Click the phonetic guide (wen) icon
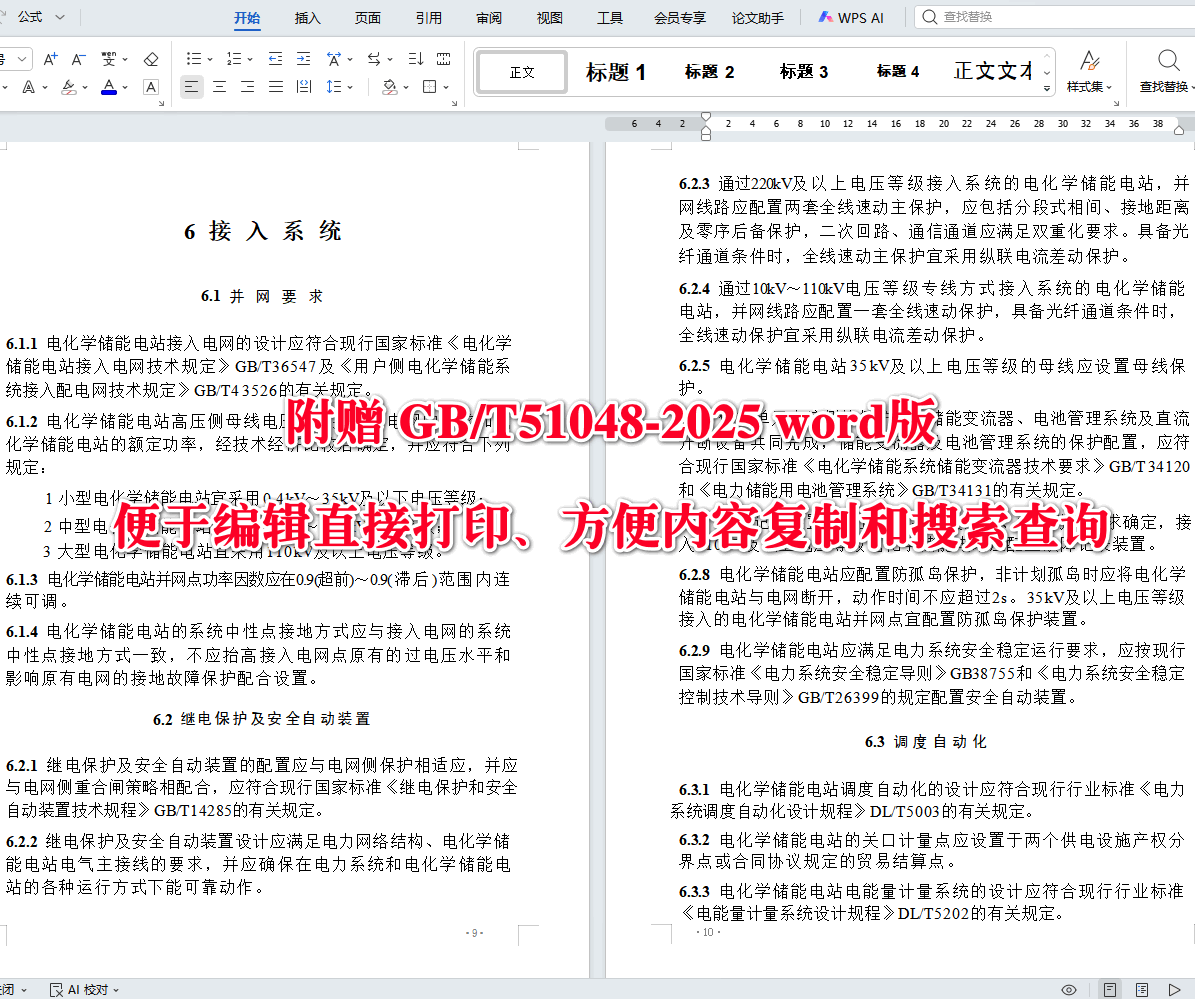Viewport: 1195px width, 999px height. (109, 59)
